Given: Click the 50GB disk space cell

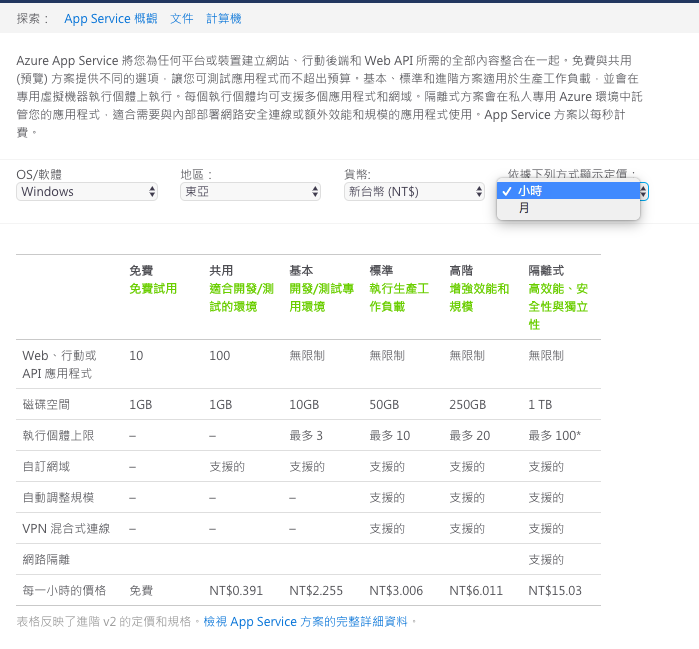Looking at the screenshot, I should coord(384,404).
